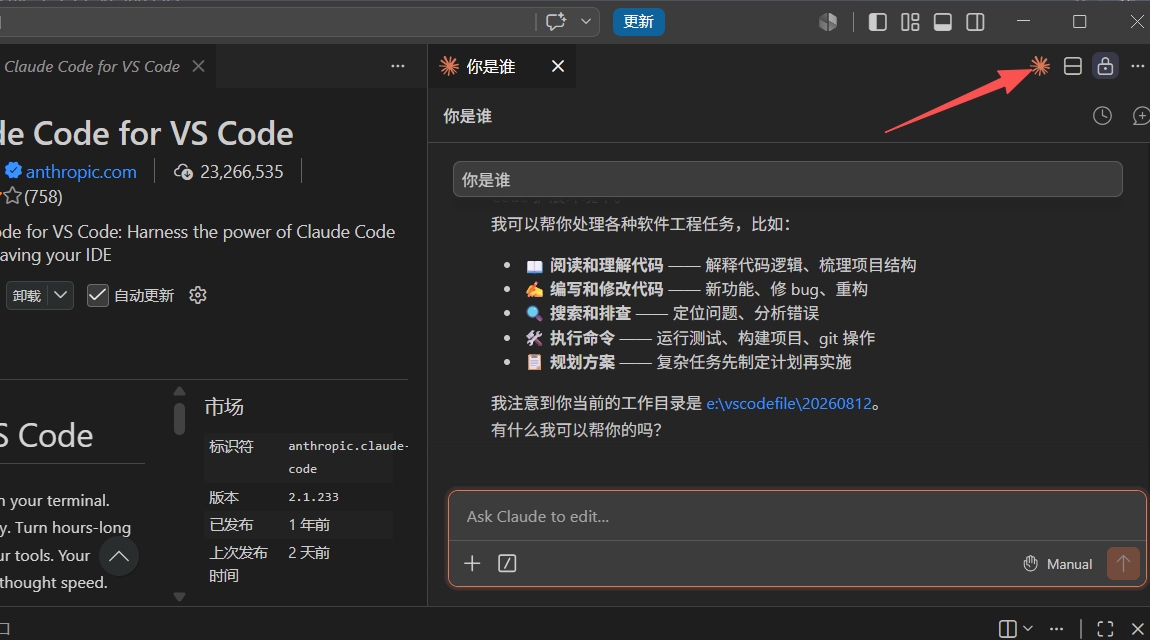Viewport: 1150px width, 640px height.
Task: Click the blue 更新 update button
Action: pyautogui.click(x=638, y=22)
